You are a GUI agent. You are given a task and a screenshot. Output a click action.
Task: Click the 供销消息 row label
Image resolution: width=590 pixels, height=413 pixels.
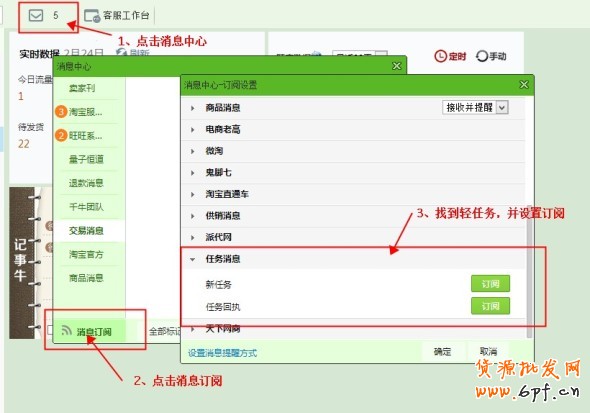point(223,216)
